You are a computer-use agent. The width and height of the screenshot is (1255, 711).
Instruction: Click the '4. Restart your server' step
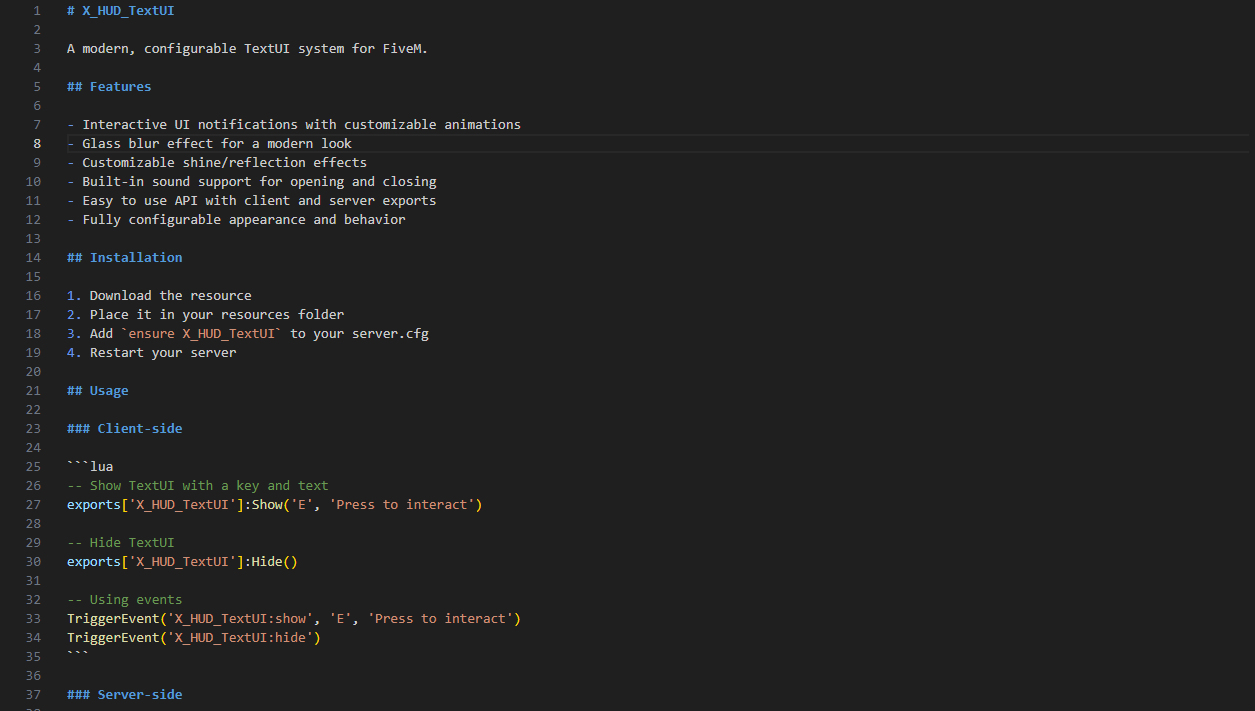[x=152, y=352]
